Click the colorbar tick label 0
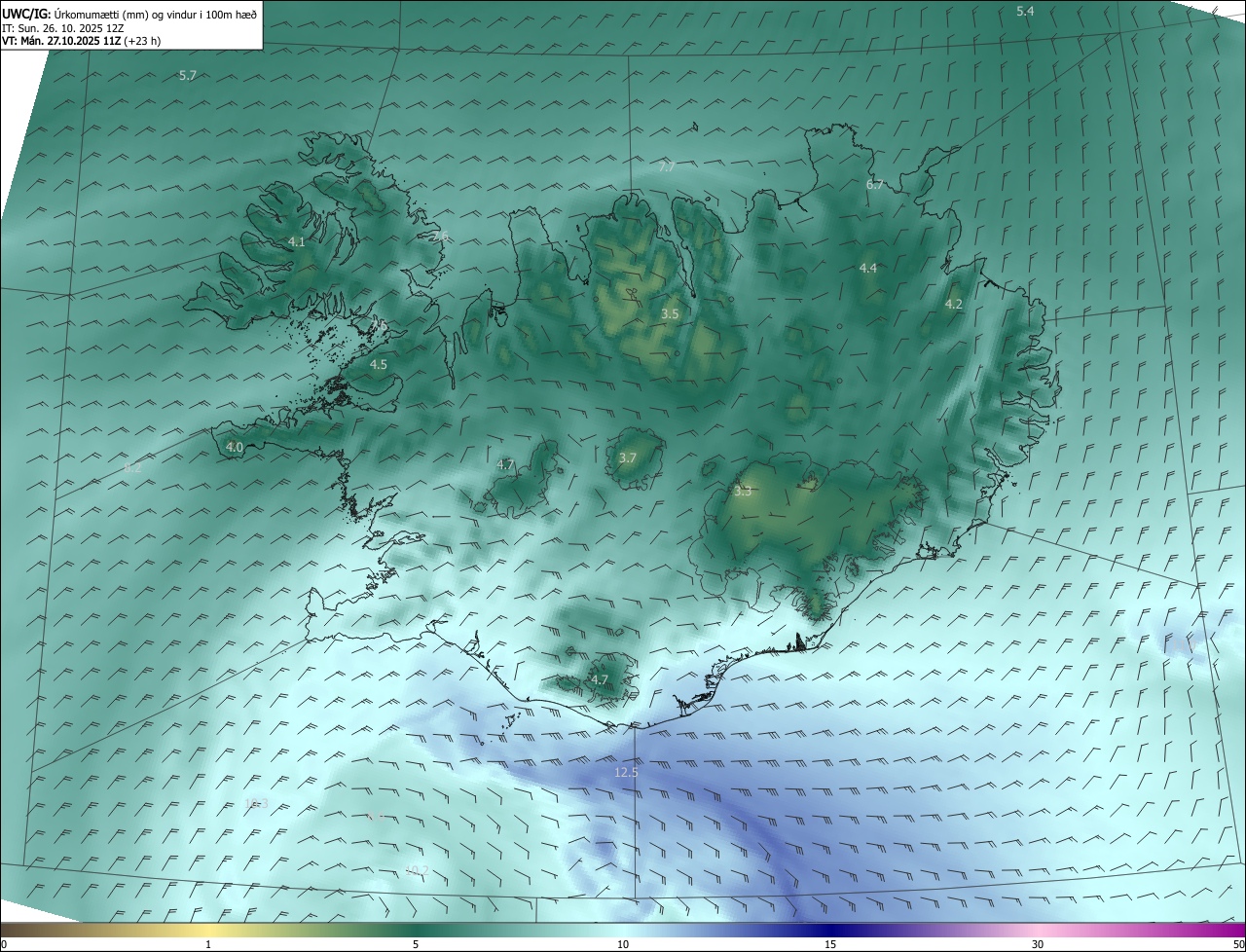The image size is (1246, 952). [x=5, y=944]
